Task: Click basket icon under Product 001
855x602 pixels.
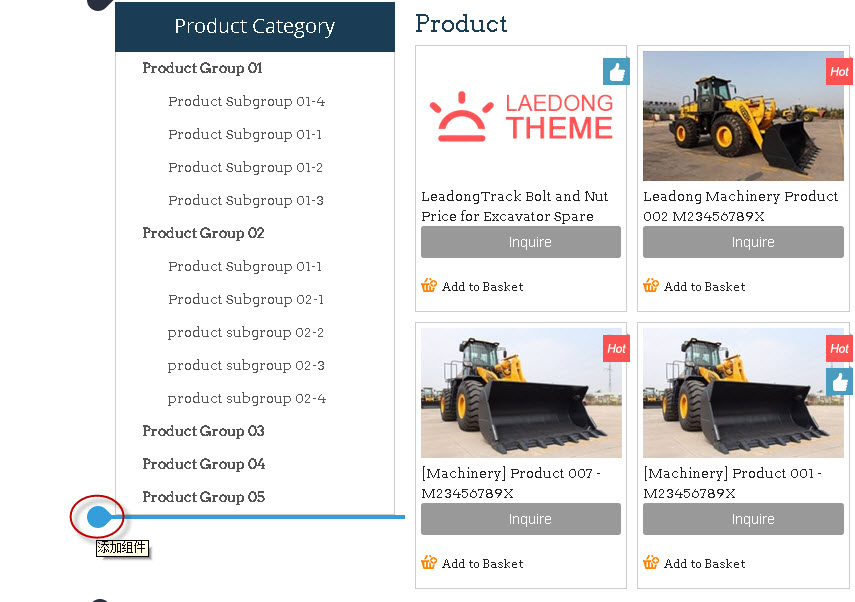Action: point(651,563)
